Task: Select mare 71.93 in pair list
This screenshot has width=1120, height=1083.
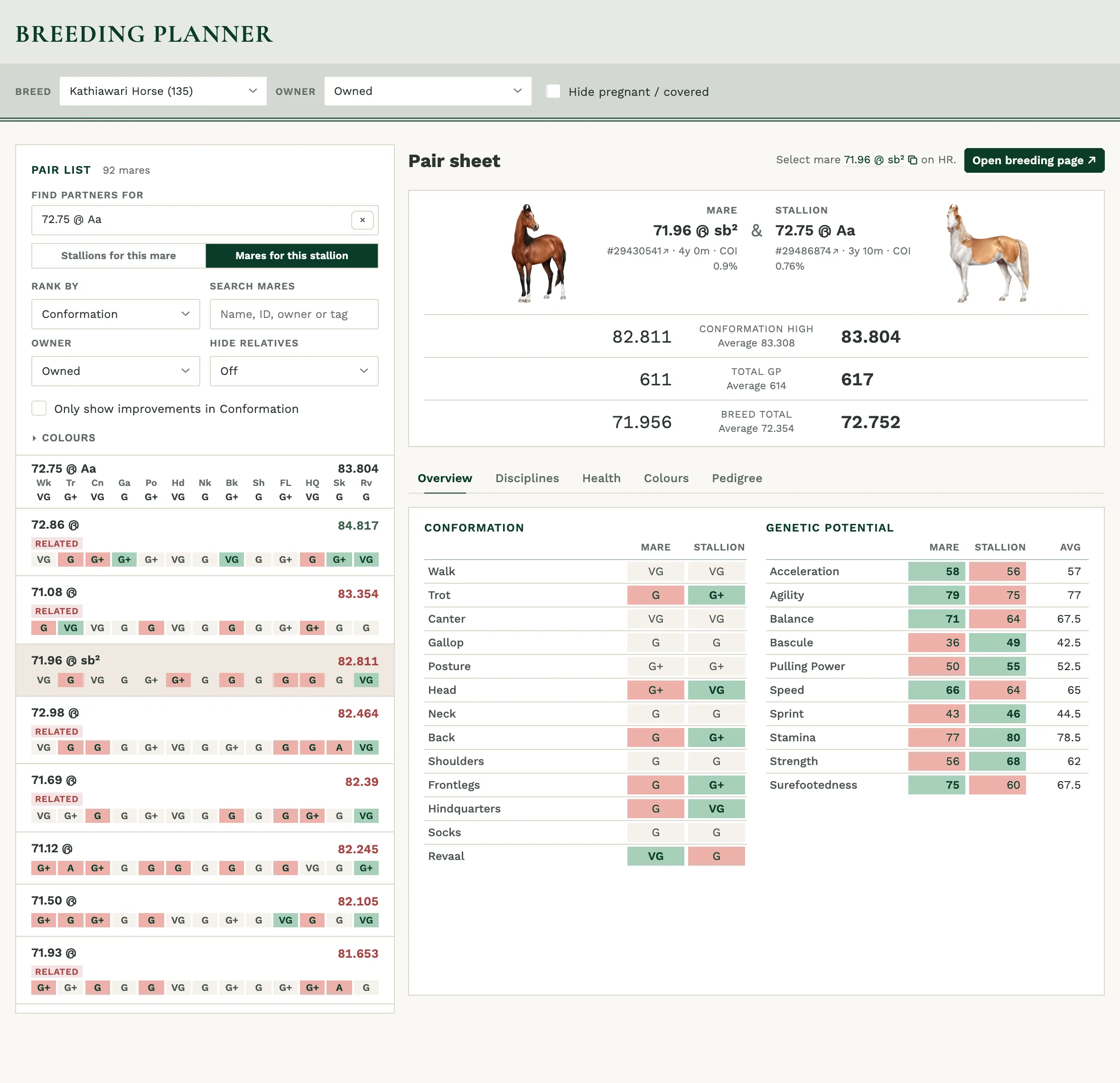Action: (x=205, y=970)
